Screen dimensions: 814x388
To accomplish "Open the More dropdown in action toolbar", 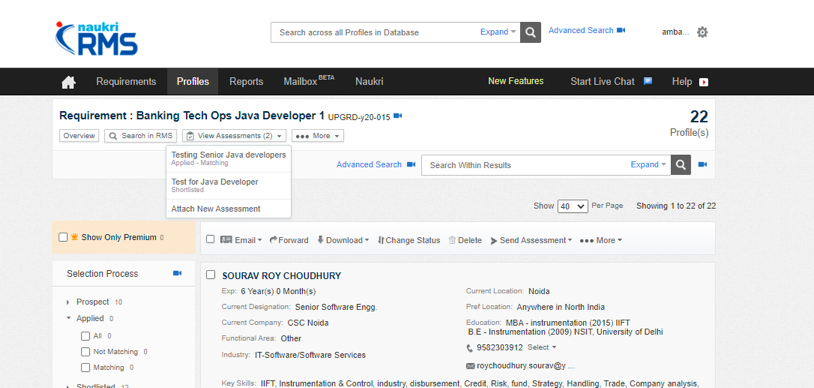I will click(x=601, y=240).
